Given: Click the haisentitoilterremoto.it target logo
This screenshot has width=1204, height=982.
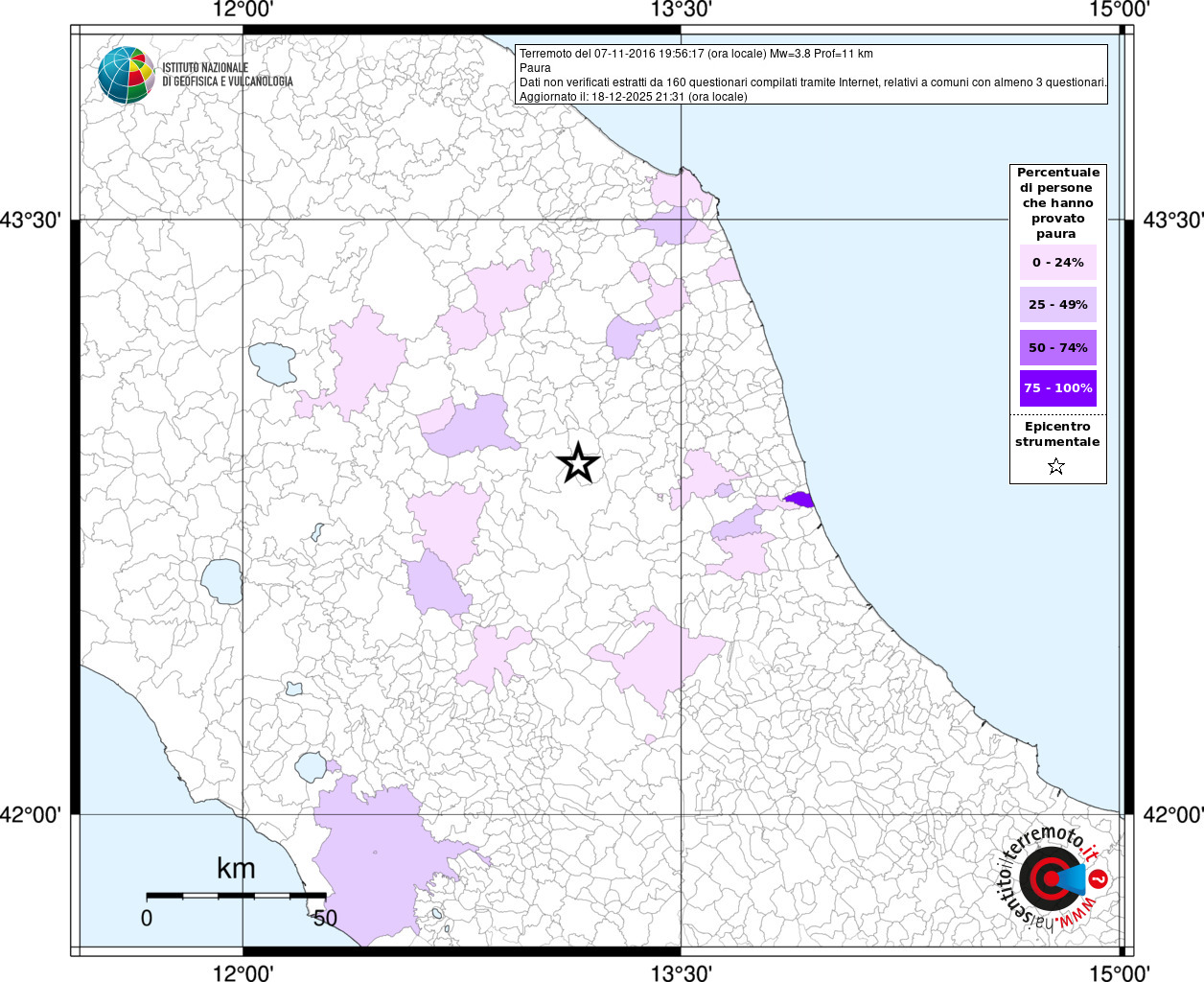Looking at the screenshot, I should tap(1051, 878).
